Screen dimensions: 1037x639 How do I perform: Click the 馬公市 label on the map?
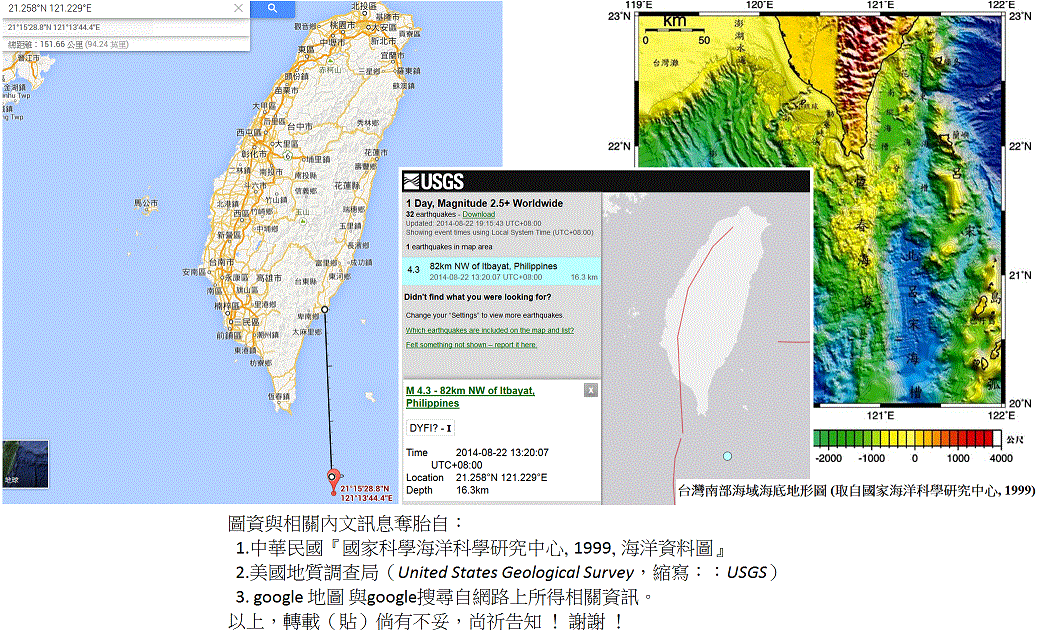(145, 203)
